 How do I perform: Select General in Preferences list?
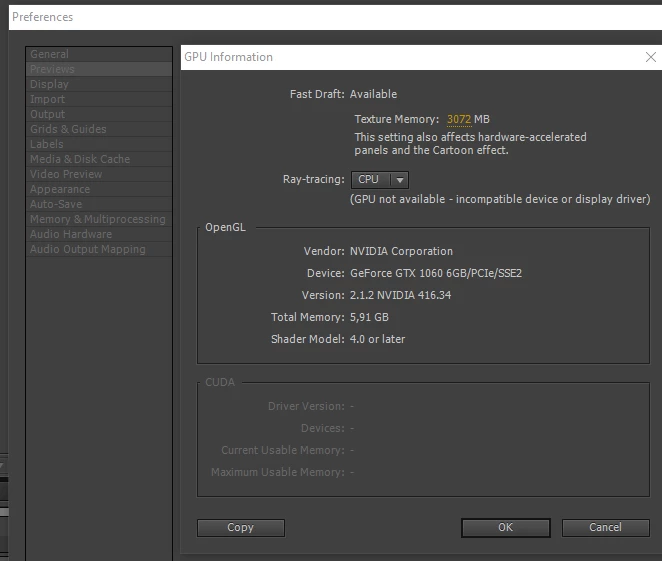tap(99, 54)
